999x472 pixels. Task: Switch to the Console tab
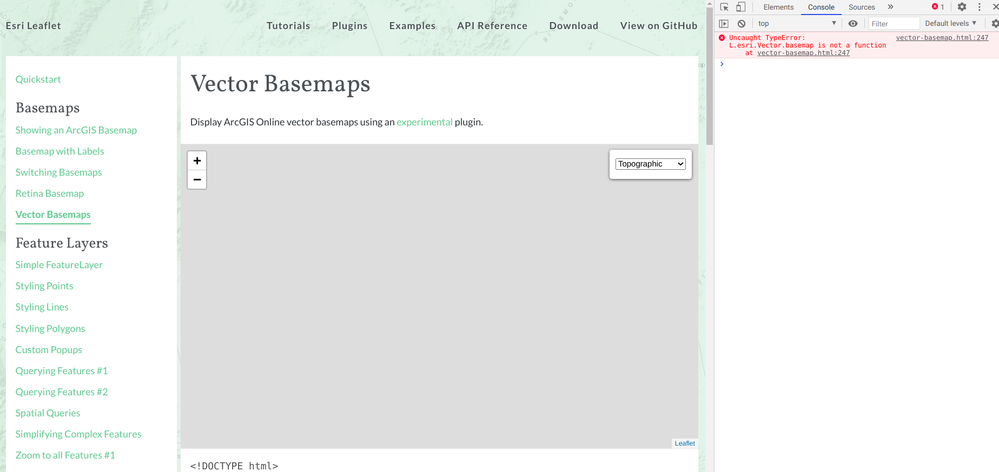[821, 7]
